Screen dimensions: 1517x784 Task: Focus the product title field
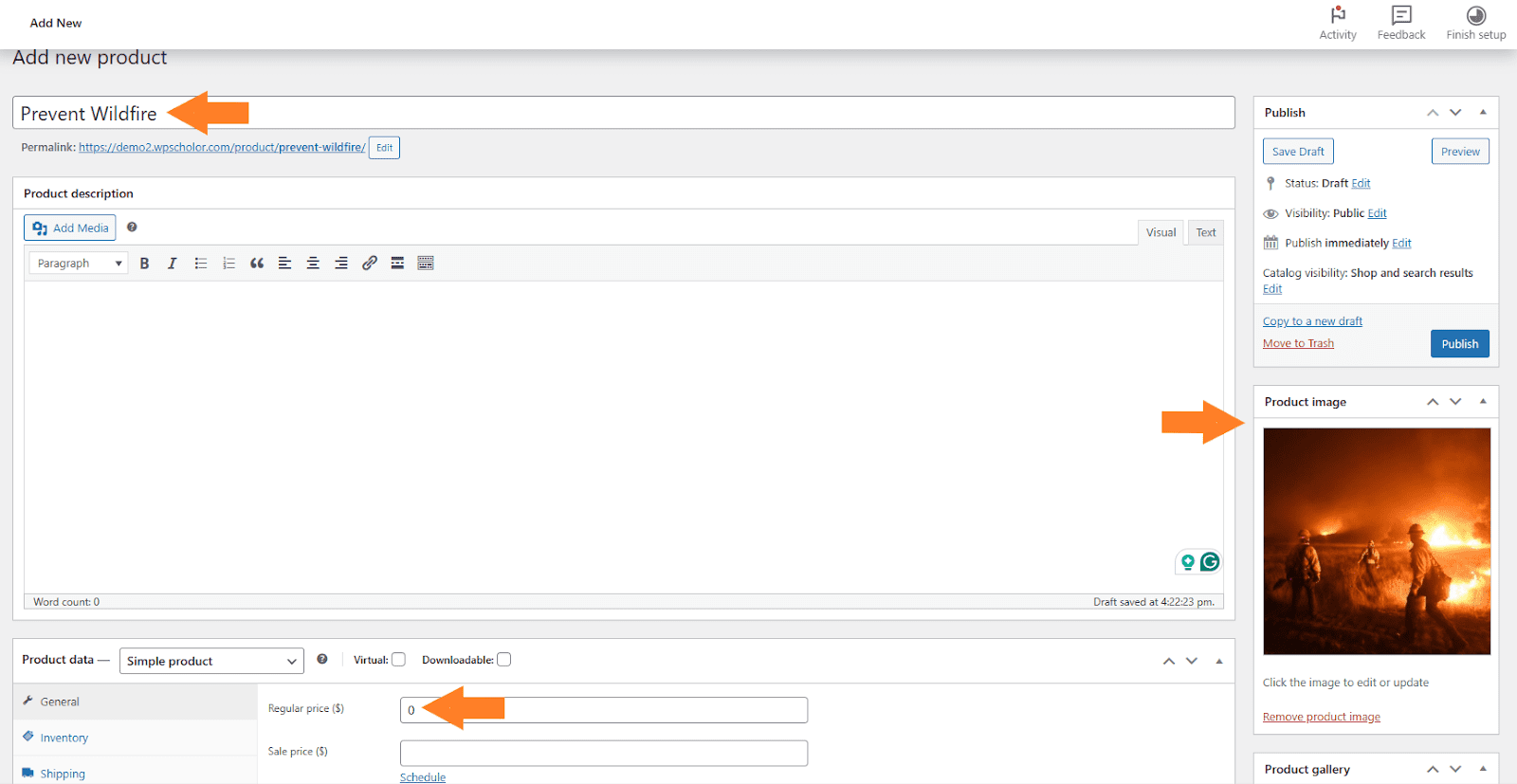point(623,113)
